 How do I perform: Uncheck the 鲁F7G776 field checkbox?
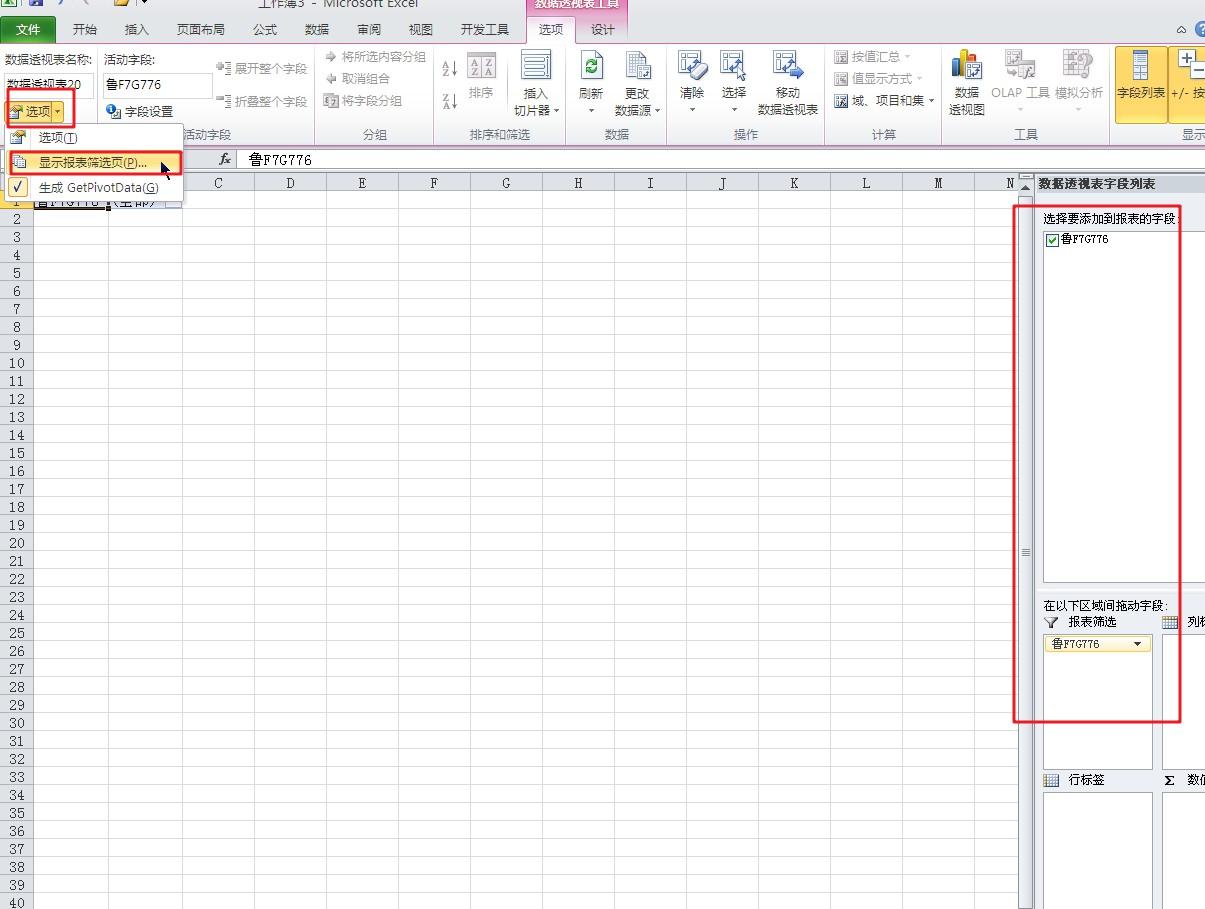pos(1052,240)
